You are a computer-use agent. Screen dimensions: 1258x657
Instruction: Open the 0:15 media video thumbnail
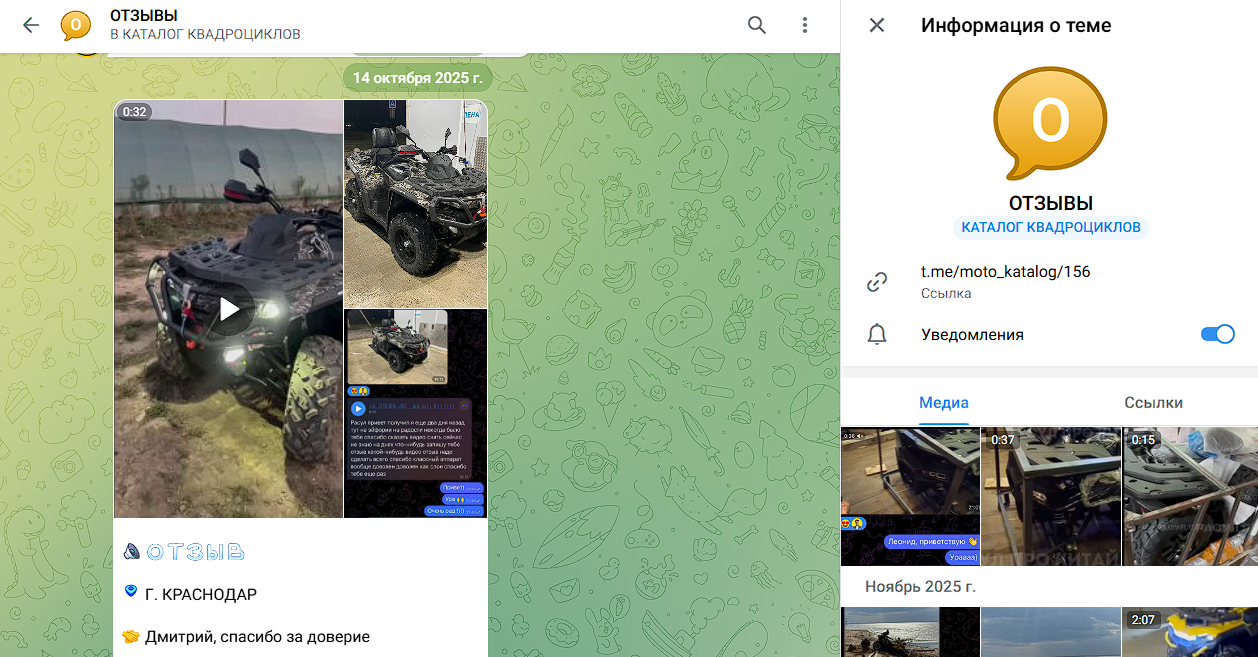1190,497
